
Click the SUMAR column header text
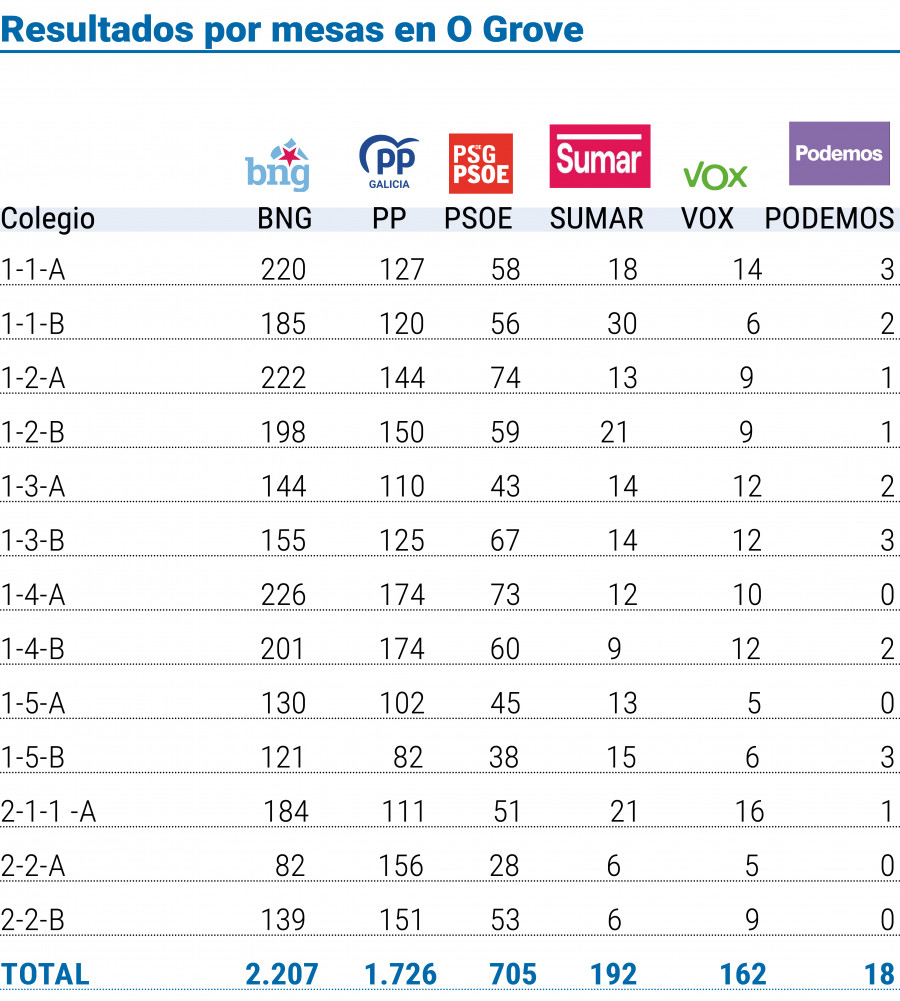[x=597, y=219]
